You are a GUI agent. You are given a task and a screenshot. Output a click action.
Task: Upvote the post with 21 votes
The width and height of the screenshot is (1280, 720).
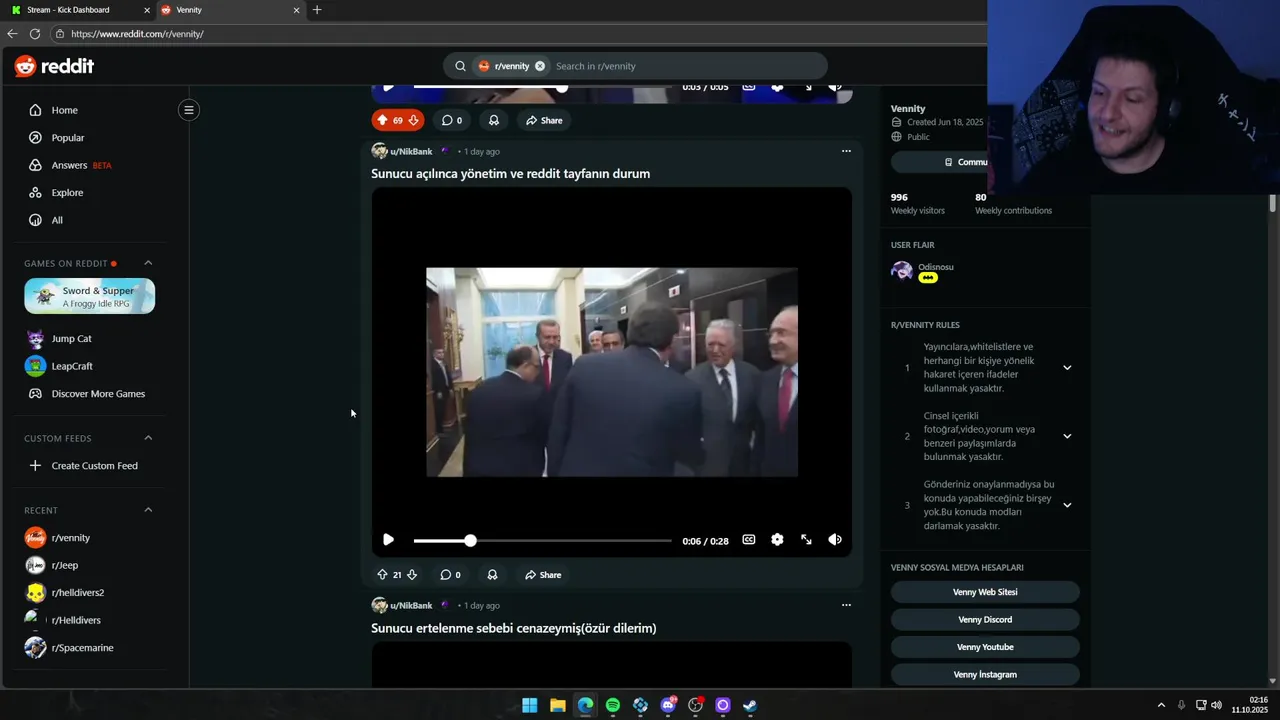coord(382,575)
